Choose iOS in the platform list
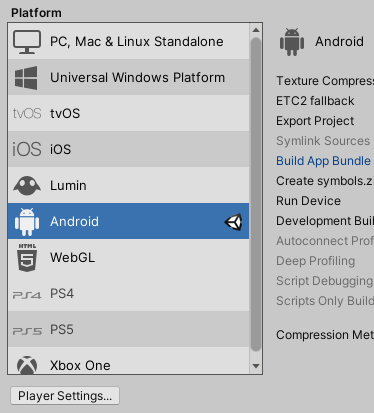The image size is (374, 413). click(128, 149)
